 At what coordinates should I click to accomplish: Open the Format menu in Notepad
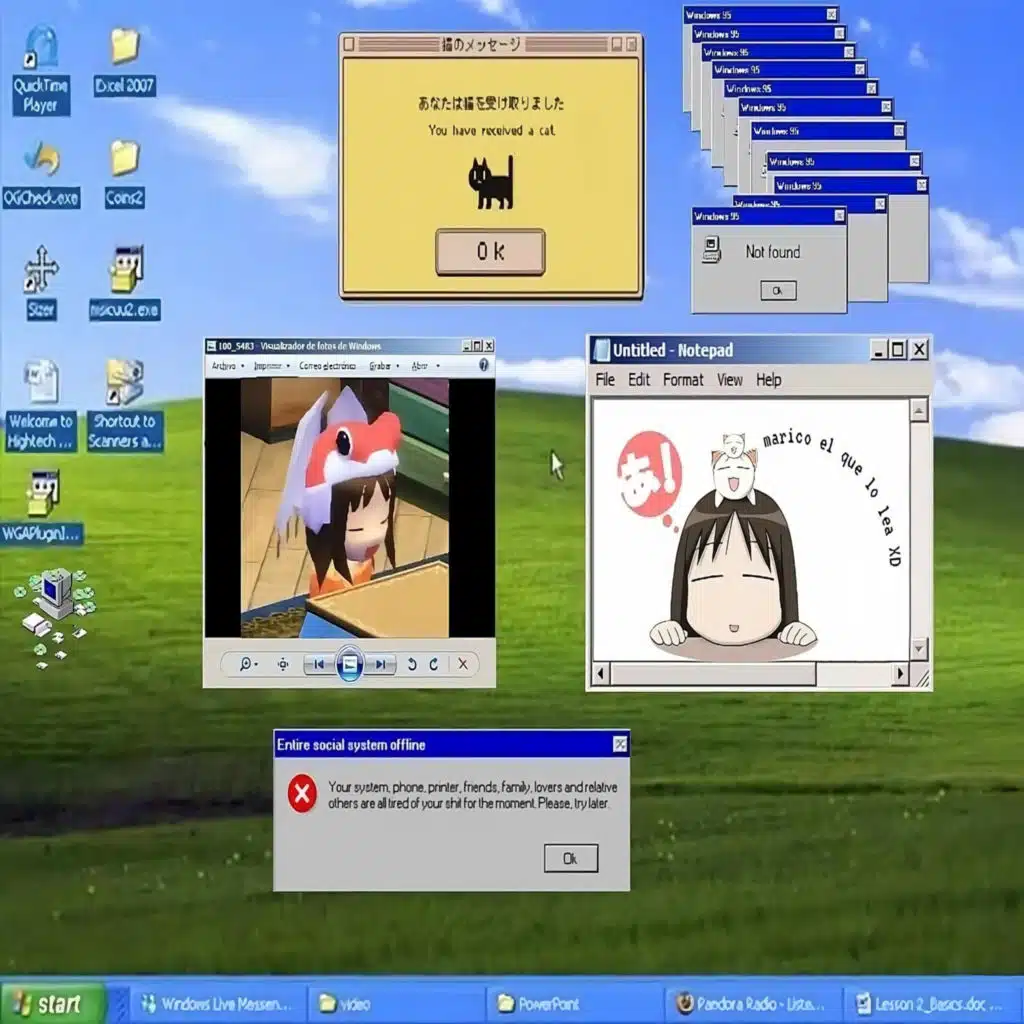click(683, 380)
